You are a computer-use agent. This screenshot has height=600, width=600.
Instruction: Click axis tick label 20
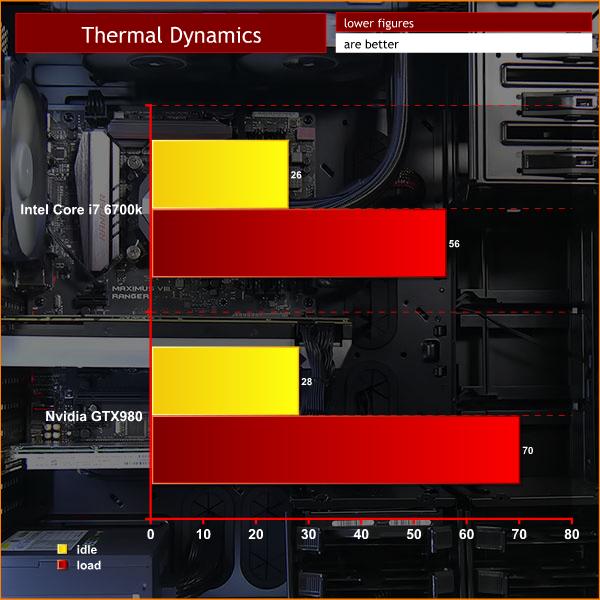256,534
